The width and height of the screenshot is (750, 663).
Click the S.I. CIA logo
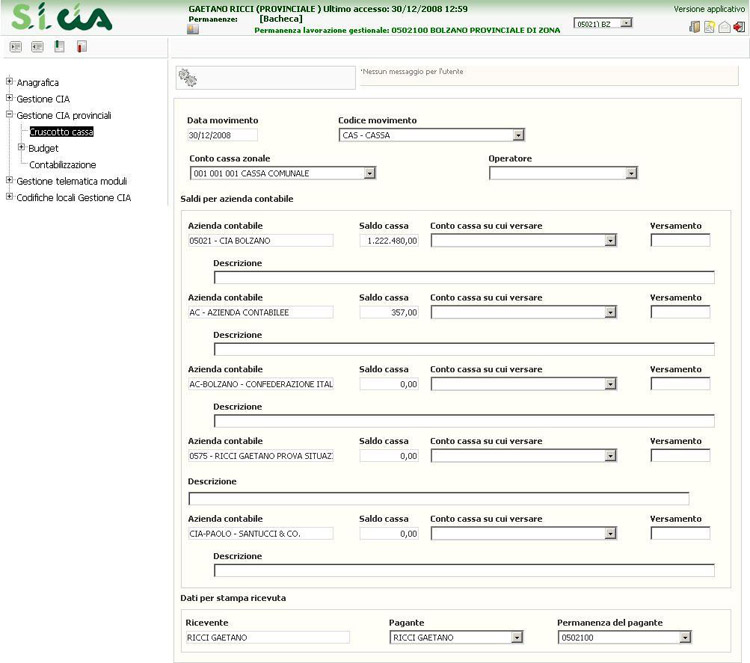[x=62, y=17]
